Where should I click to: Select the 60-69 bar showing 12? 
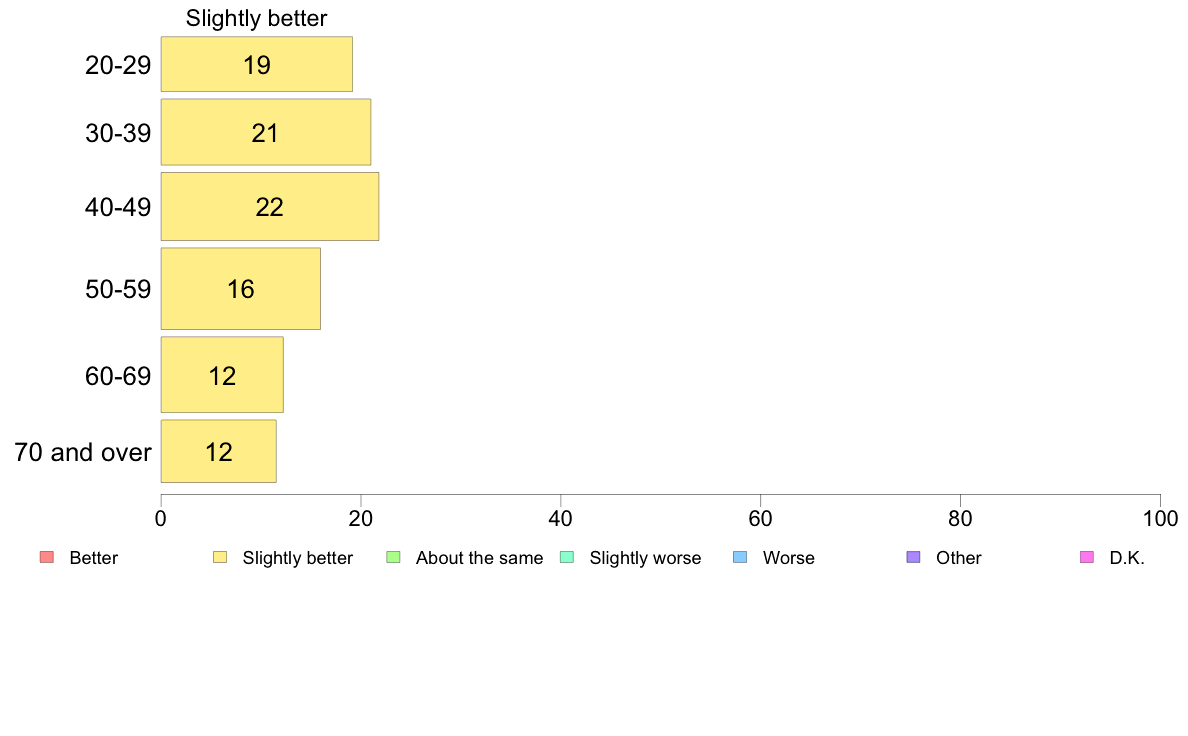point(222,375)
